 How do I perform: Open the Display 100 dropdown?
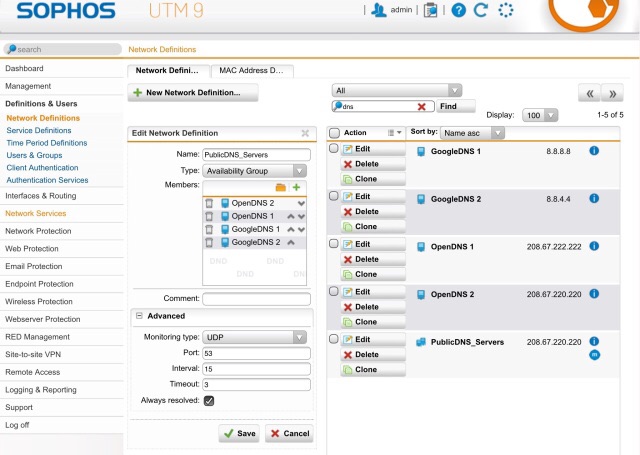coord(540,115)
